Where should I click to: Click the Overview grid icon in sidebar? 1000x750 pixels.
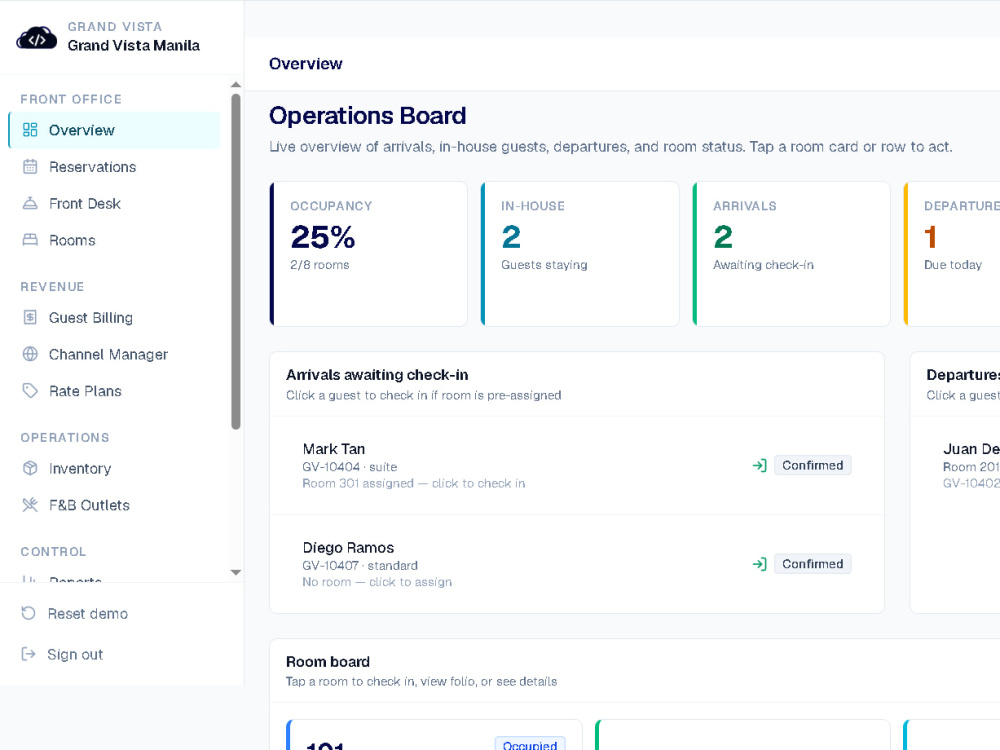pos(30,130)
